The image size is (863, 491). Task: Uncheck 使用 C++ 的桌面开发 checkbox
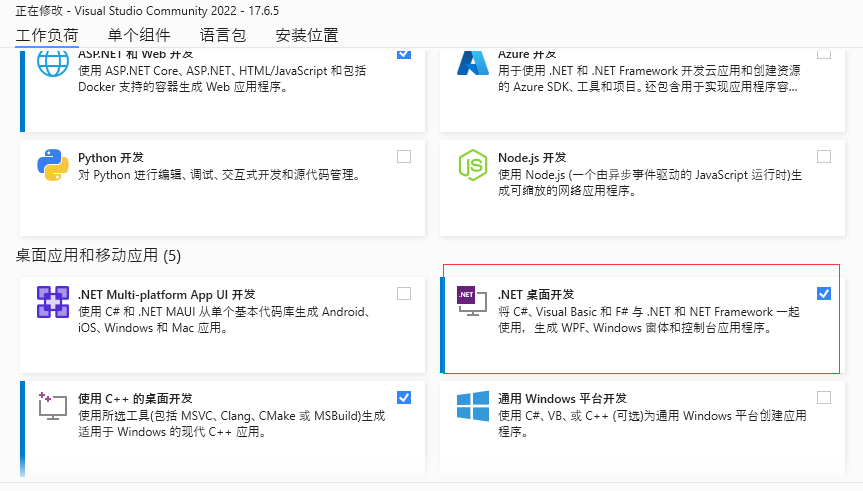click(404, 397)
